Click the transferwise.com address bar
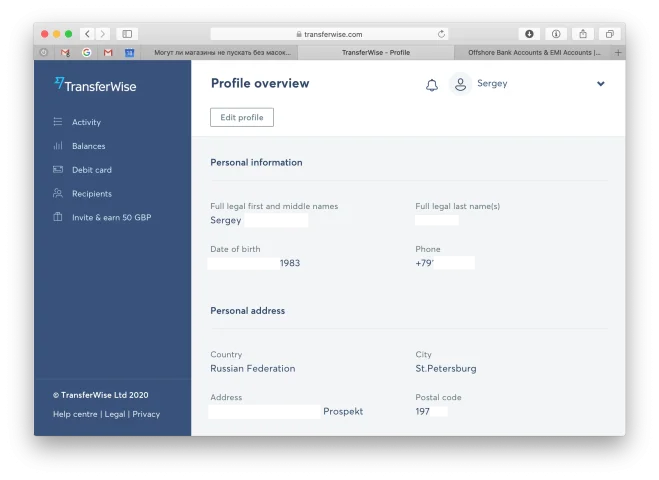 (x=329, y=34)
